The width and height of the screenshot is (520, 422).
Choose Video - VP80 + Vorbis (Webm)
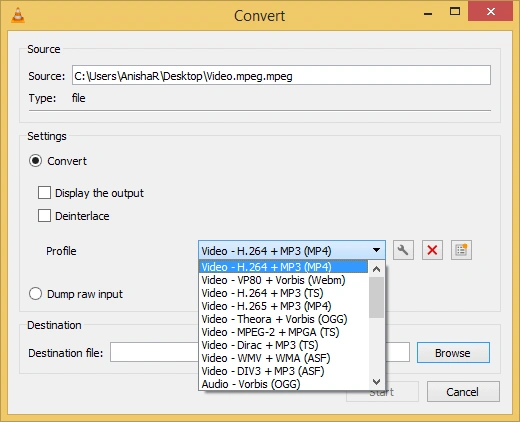click(x=283, y=280)
